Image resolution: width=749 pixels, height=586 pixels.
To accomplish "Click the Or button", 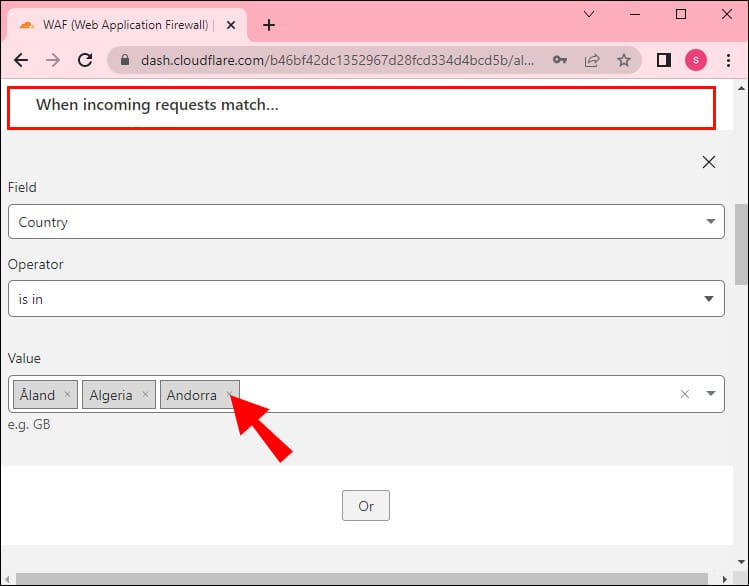I will [365, 506].
